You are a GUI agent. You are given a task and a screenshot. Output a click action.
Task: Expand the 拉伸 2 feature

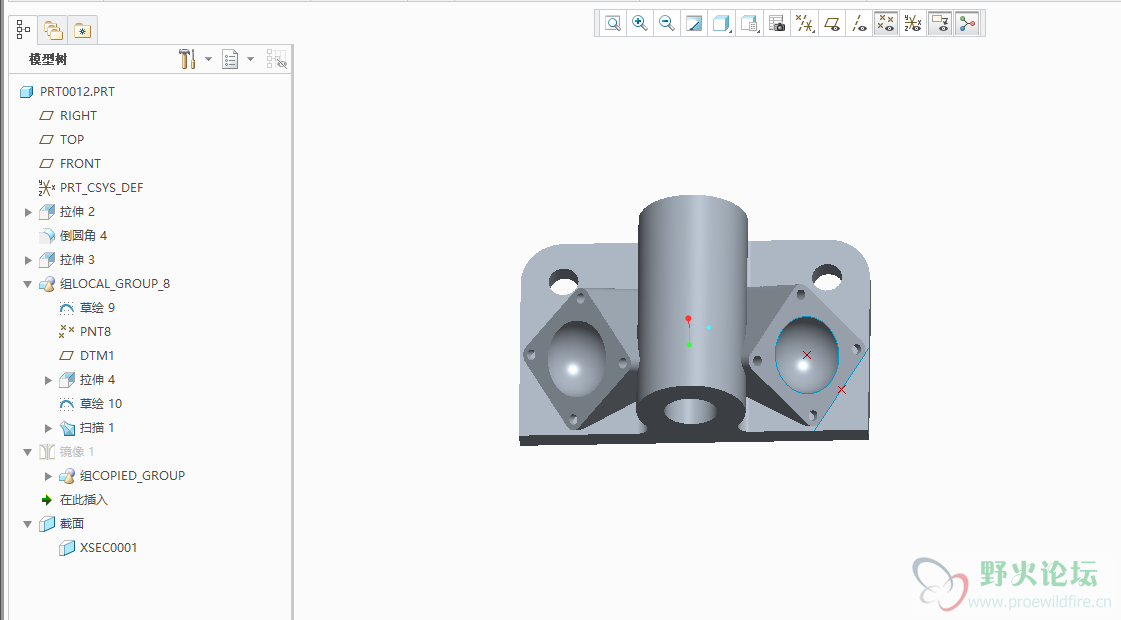pos(28,212)
